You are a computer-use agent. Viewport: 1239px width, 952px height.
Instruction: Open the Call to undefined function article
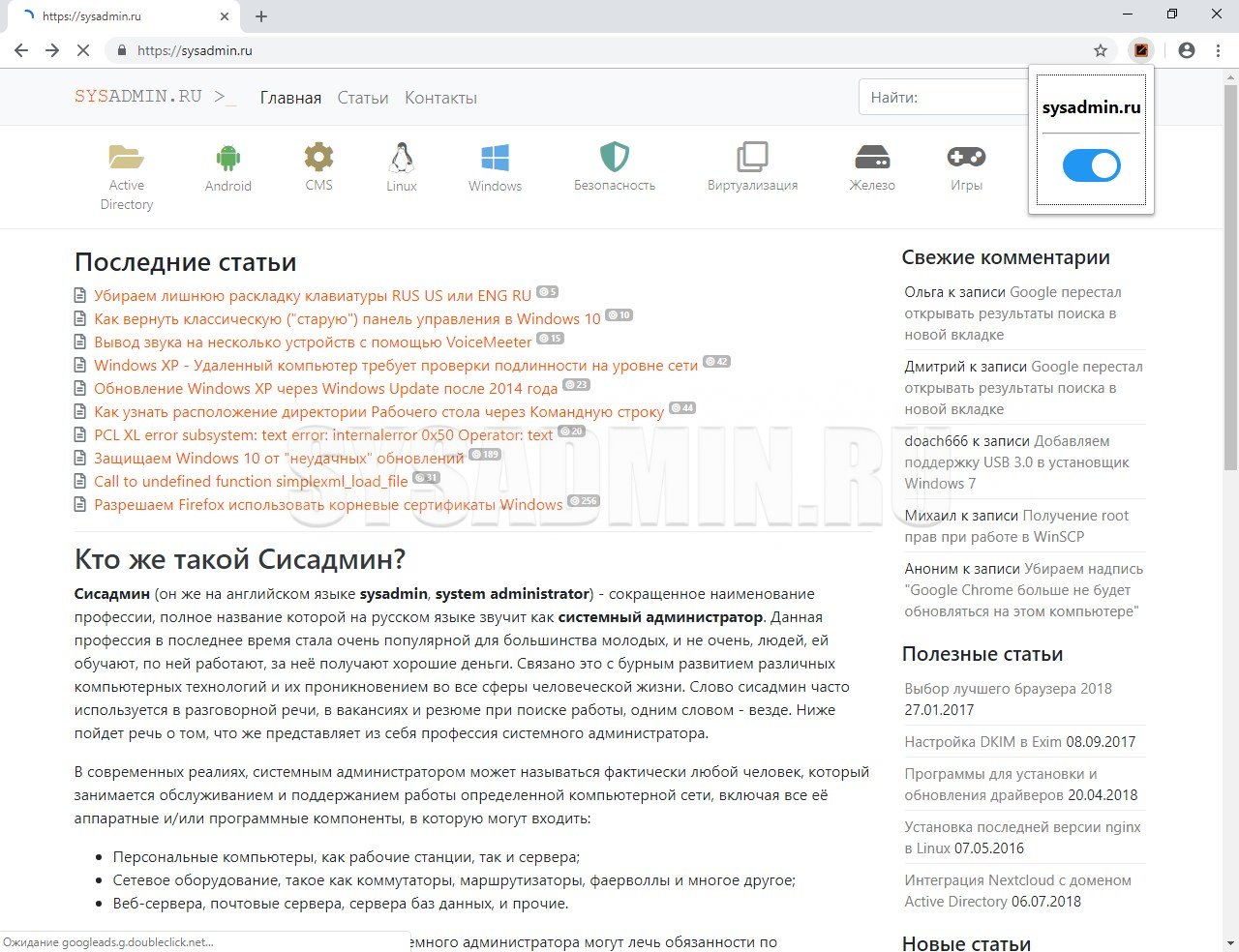pyautogui.click(x=251, y=482)
